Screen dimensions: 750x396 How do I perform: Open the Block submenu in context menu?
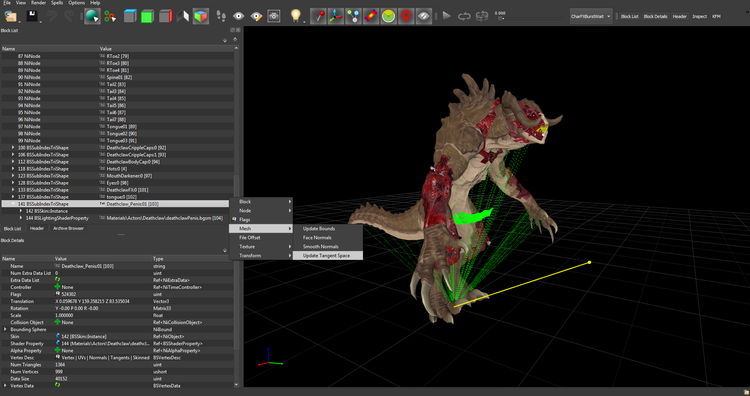tap(261, 201)
